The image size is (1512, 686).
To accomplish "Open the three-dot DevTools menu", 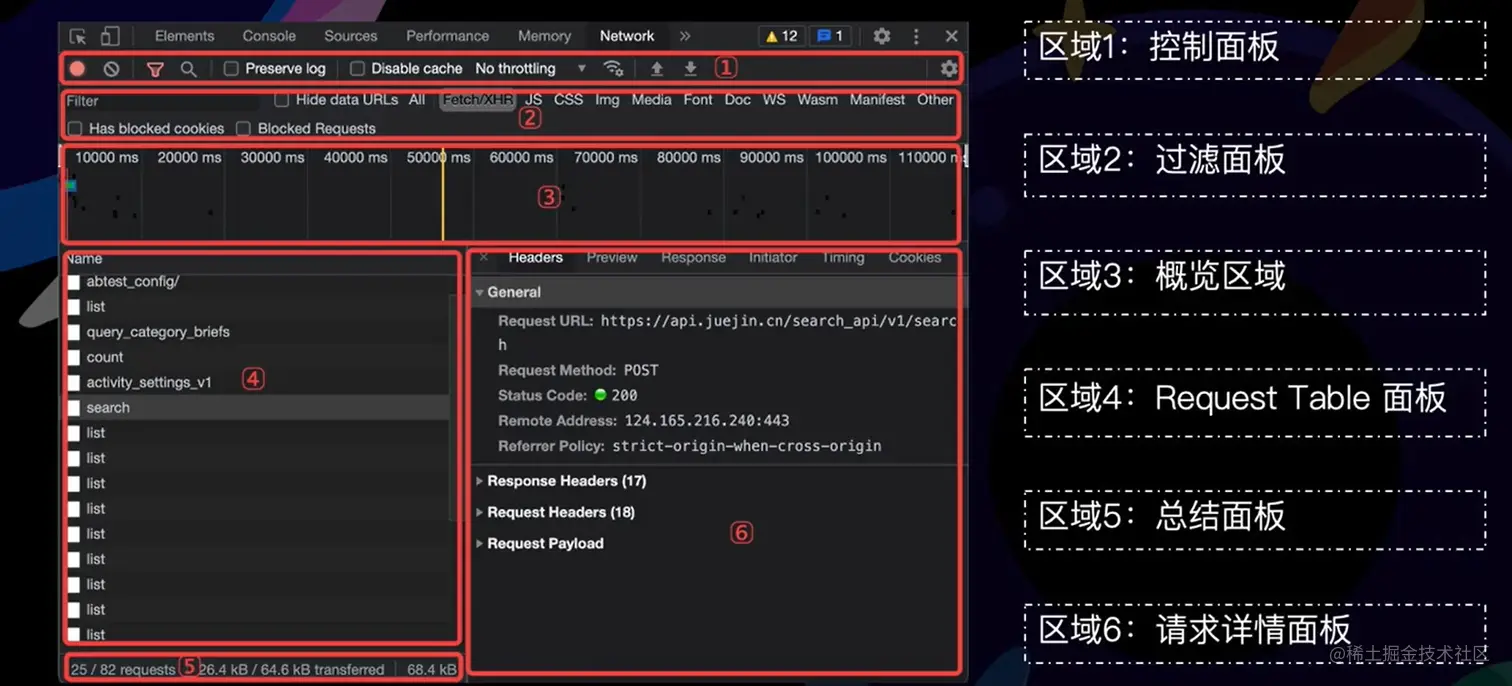I will (x=916, y=36).
